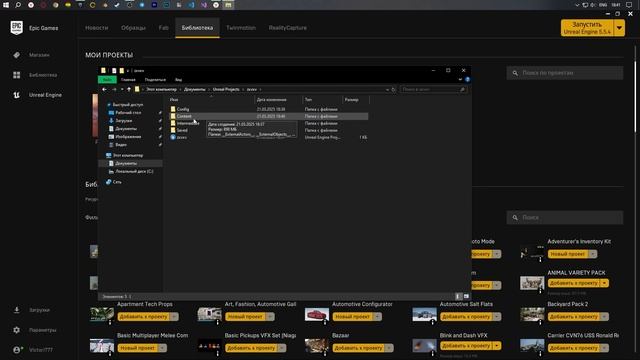Switch to the Образцы tab
This screenshot has width=640, height=360.
pos(133,28)
